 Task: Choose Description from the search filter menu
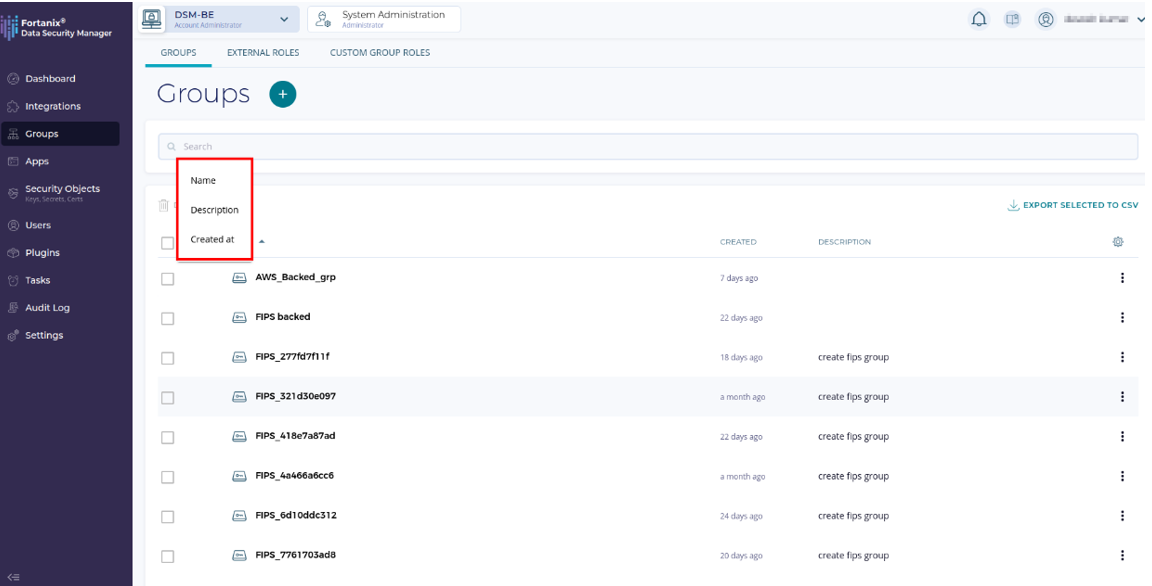point(214,210)
